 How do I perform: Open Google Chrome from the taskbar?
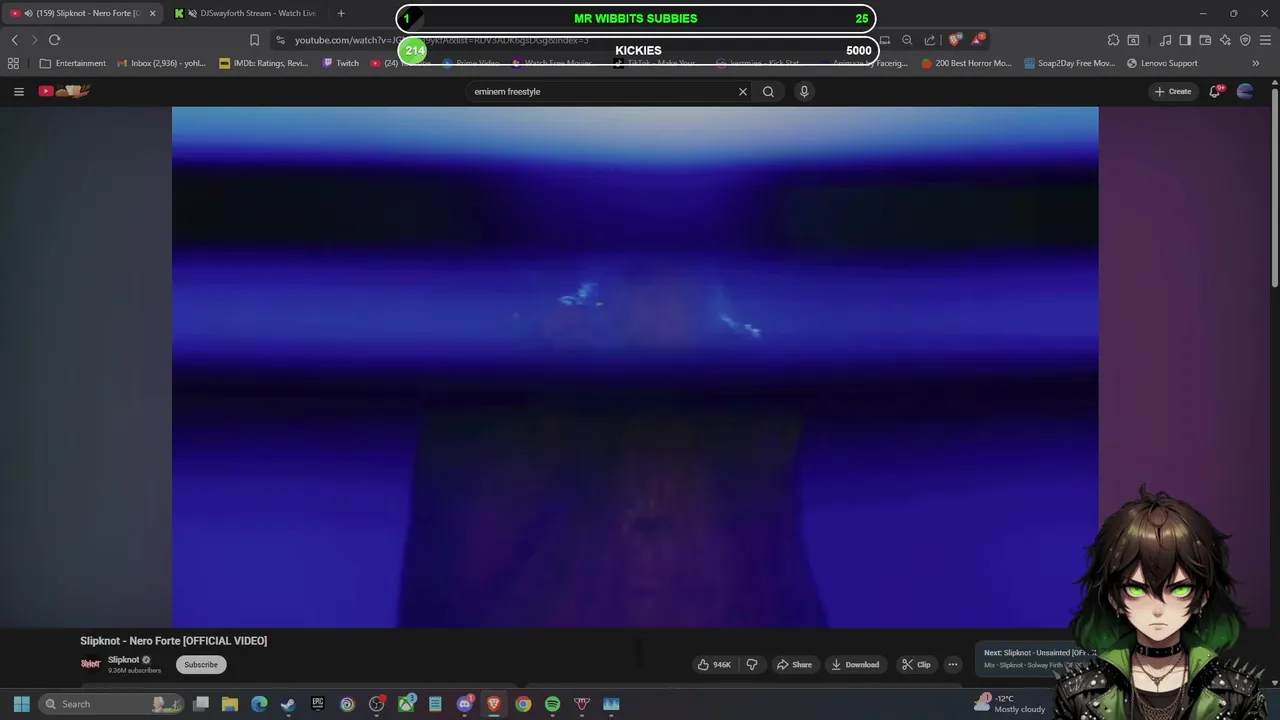[523, 704]
